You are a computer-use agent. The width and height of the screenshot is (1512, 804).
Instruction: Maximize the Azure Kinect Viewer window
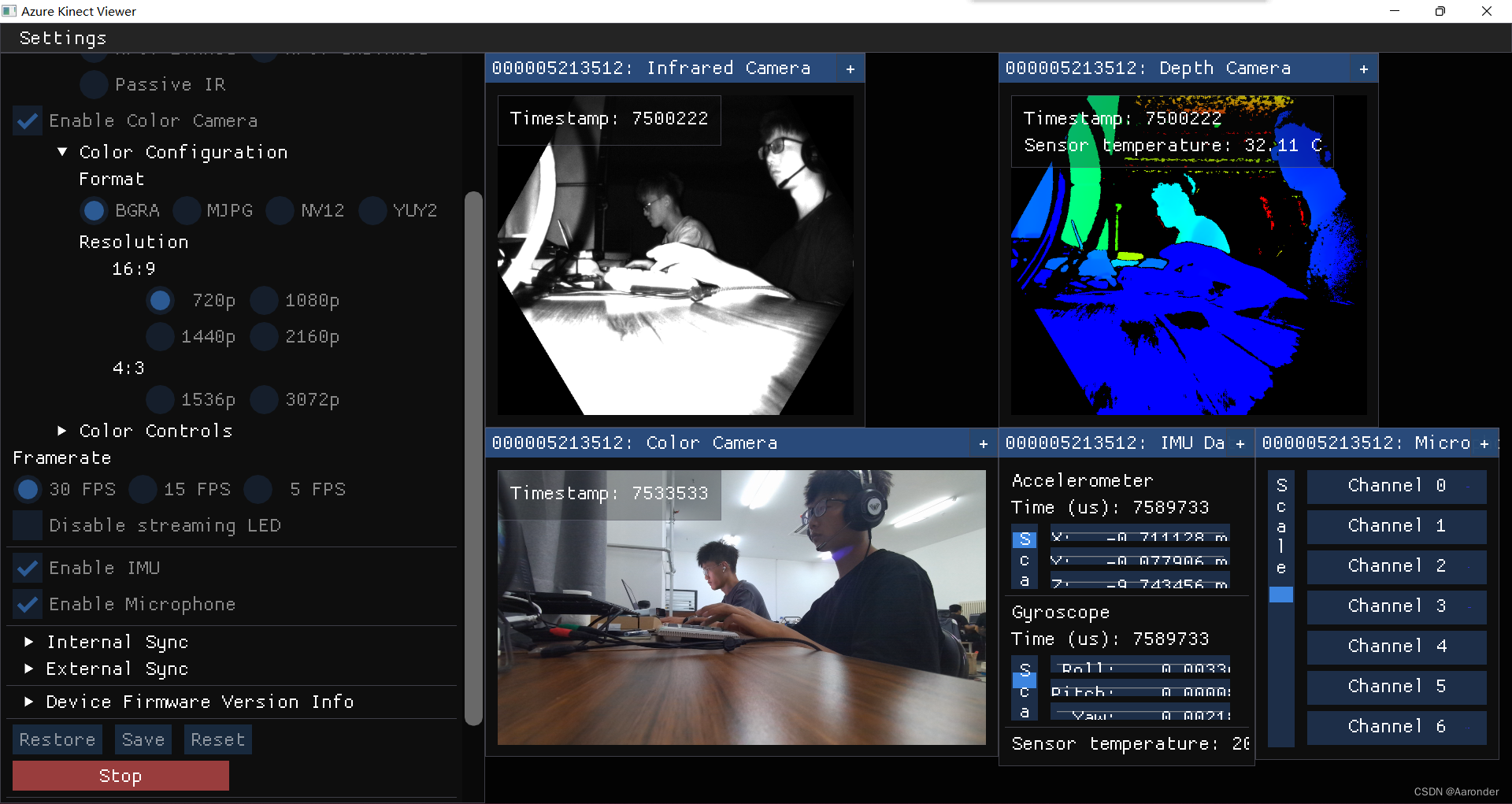[x=1440, y=11]
